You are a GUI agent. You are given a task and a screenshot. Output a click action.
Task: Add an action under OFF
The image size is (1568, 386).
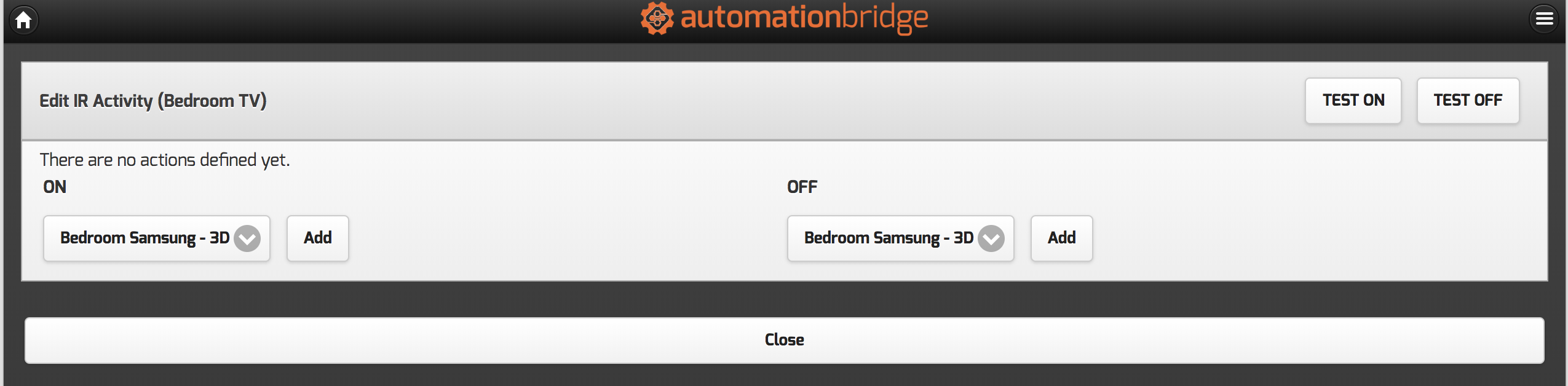(x=1061, y=238)
